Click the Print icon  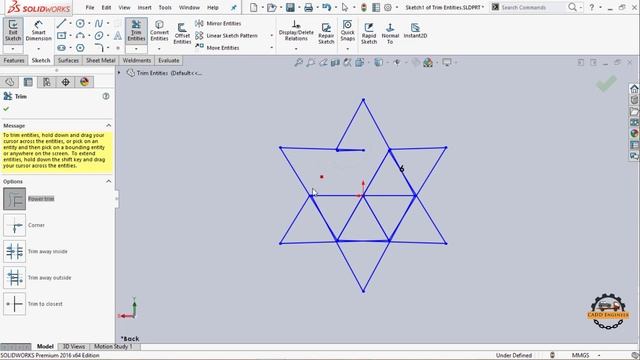point(308,7)
